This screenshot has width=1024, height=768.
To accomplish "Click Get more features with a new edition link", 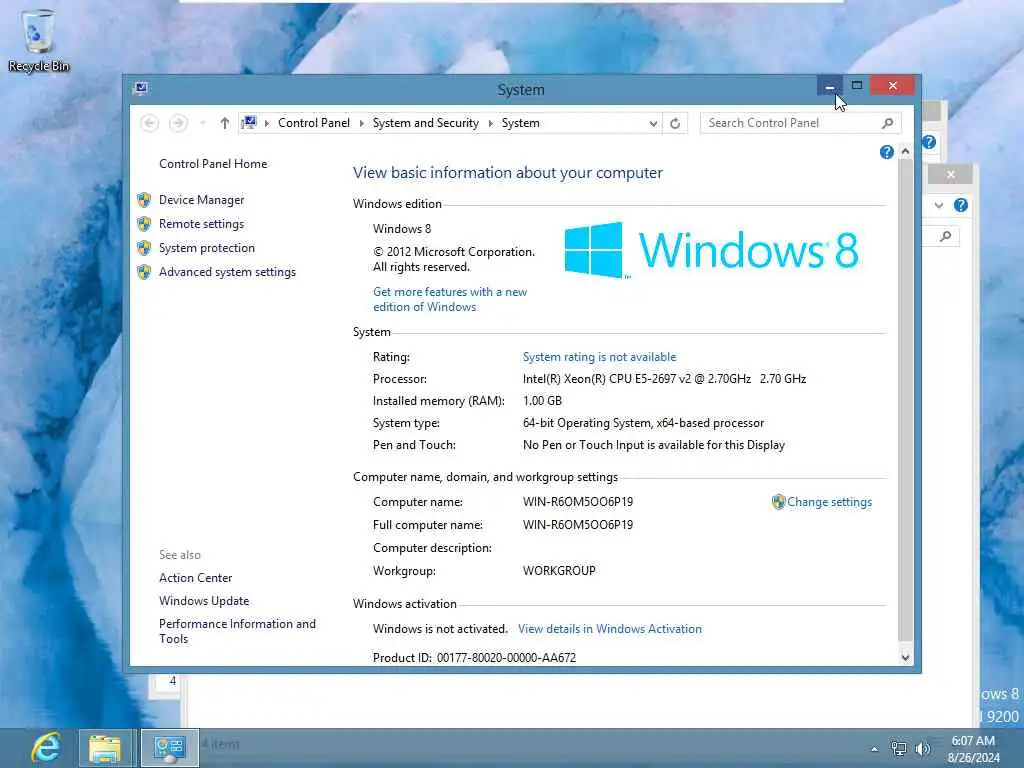I will coord(450,300).
